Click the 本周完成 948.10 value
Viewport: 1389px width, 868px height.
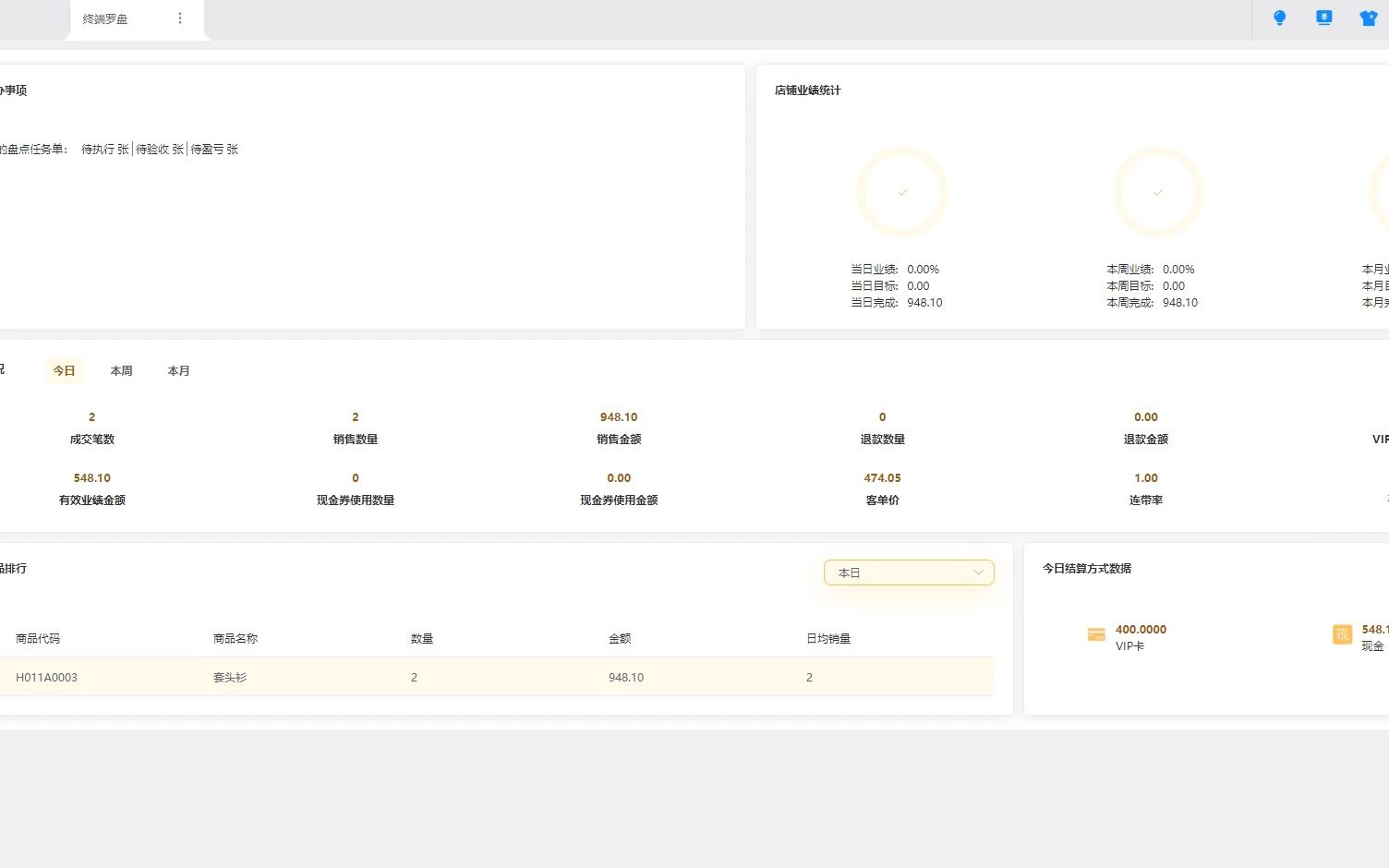(1180, 302)
